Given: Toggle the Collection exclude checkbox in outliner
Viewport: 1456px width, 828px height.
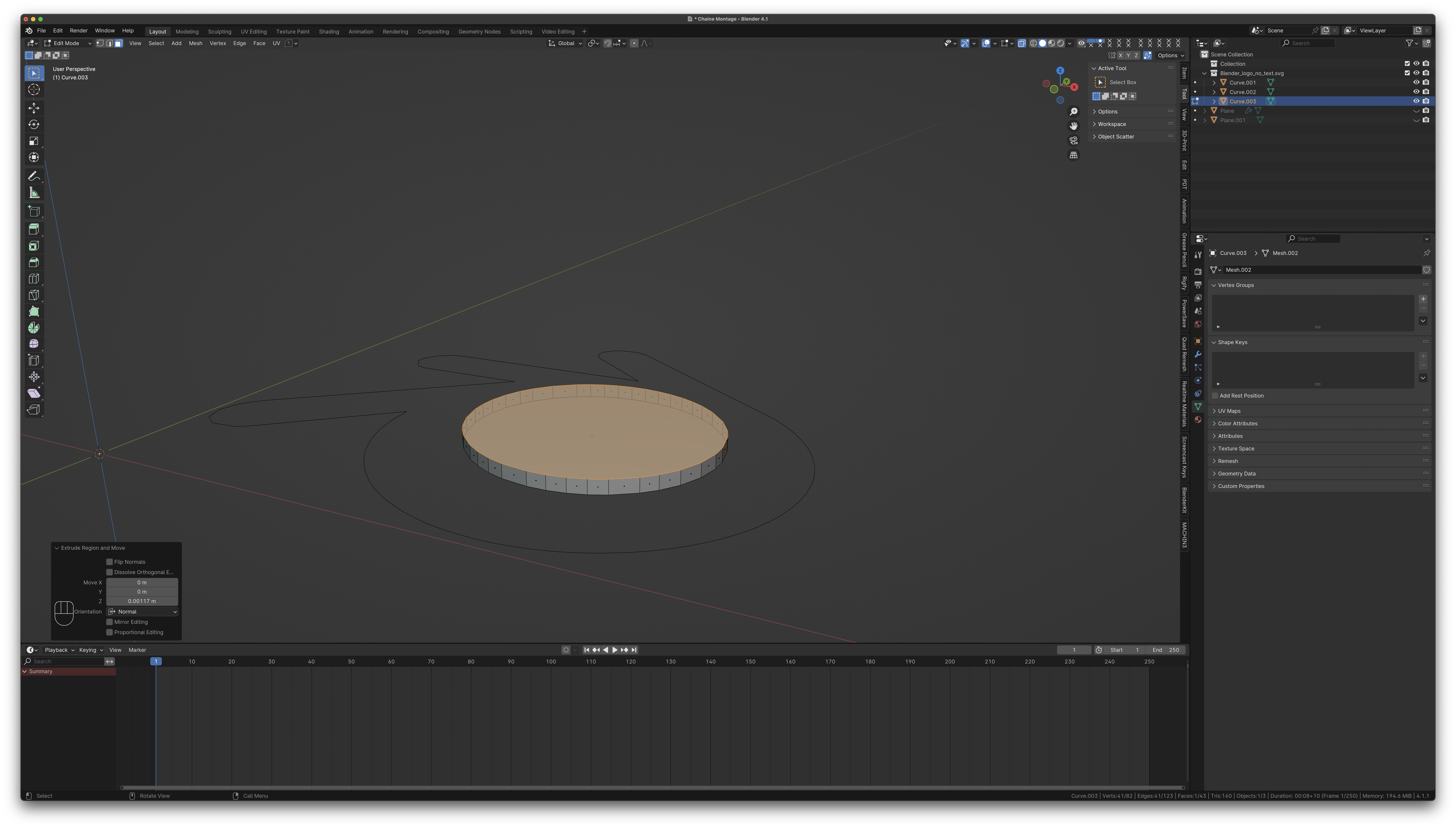Looking at the screenshot, I should (x=1407, y=64).
